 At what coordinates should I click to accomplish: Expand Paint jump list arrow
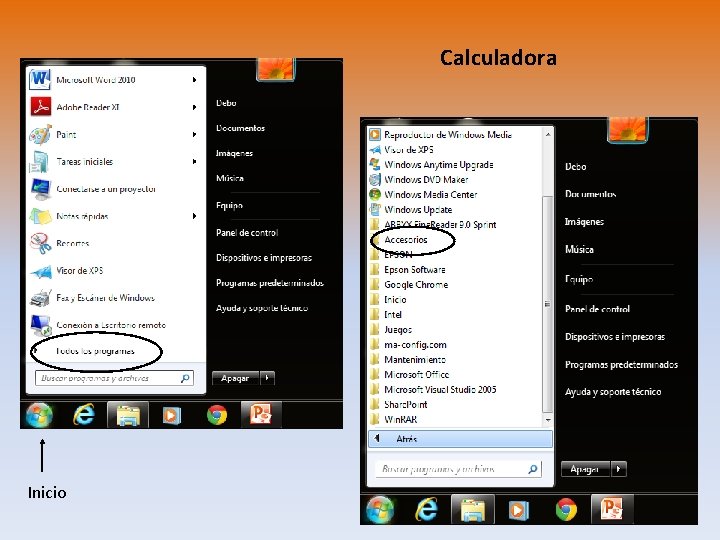[x=195, y=135]
